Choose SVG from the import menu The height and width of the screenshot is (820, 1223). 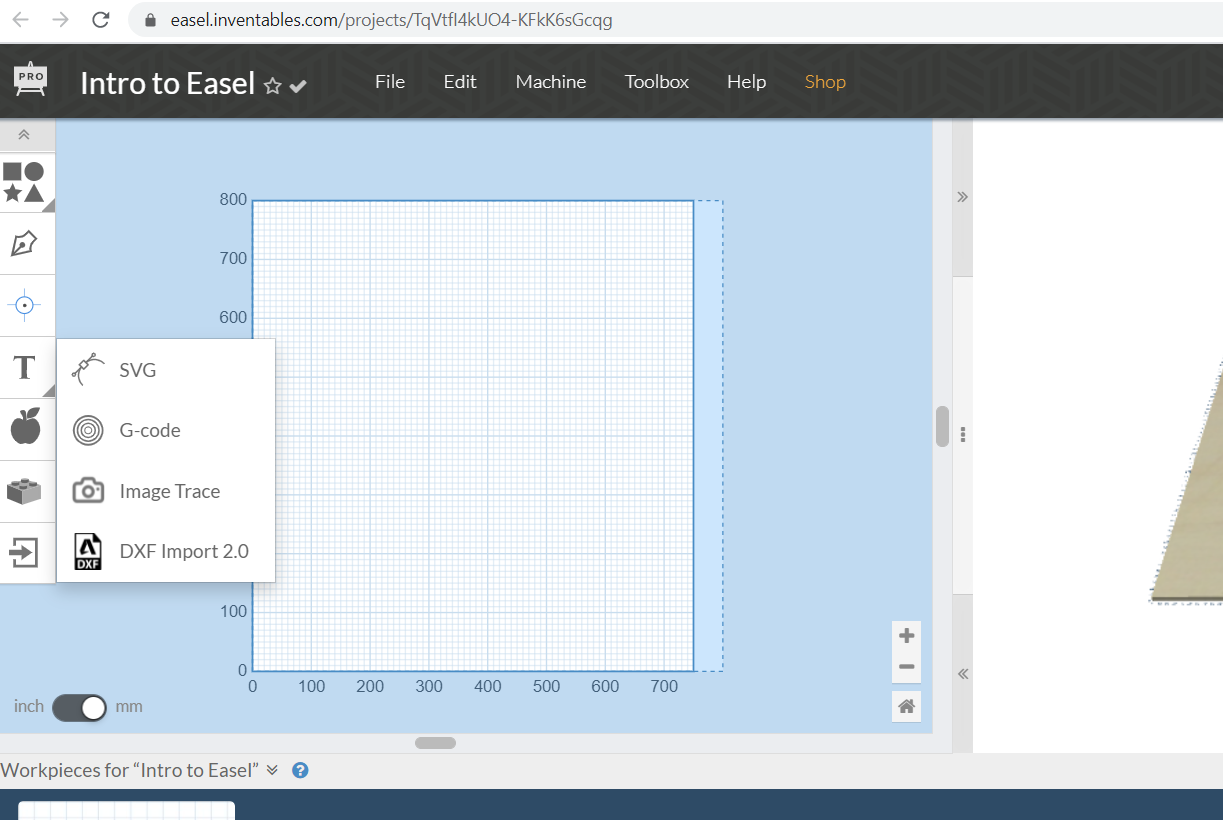(x=166, y=370)
